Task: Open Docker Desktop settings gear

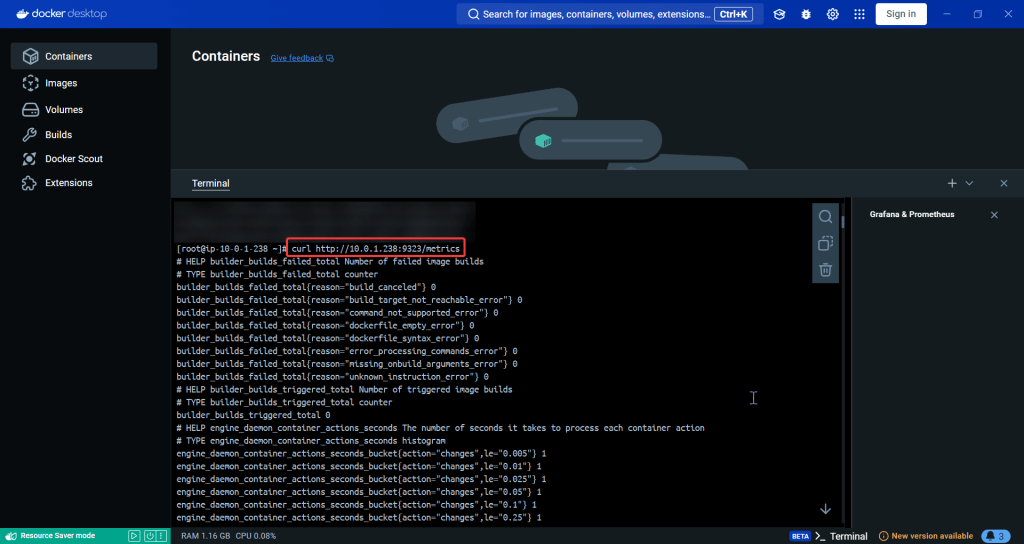Action: point(832,14)
